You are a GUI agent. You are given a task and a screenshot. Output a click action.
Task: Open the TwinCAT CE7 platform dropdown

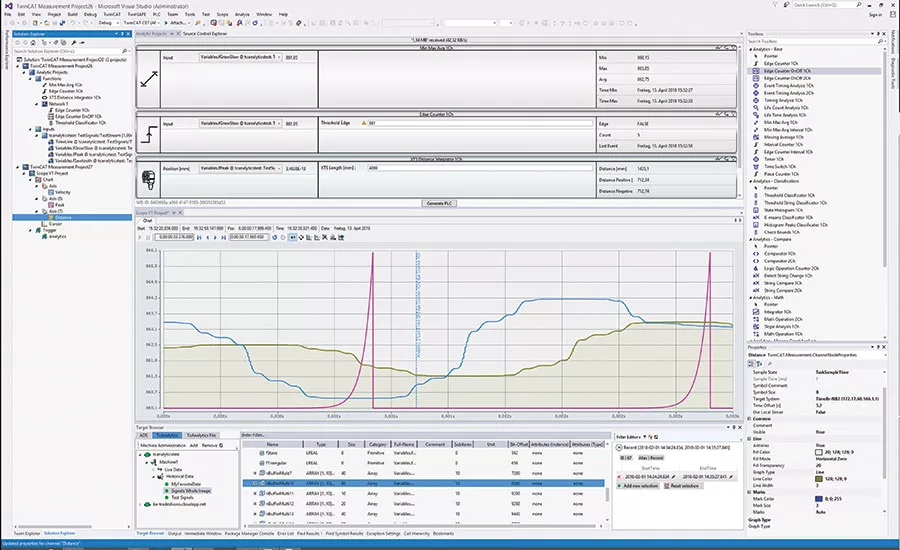click(x=142, y=23)
